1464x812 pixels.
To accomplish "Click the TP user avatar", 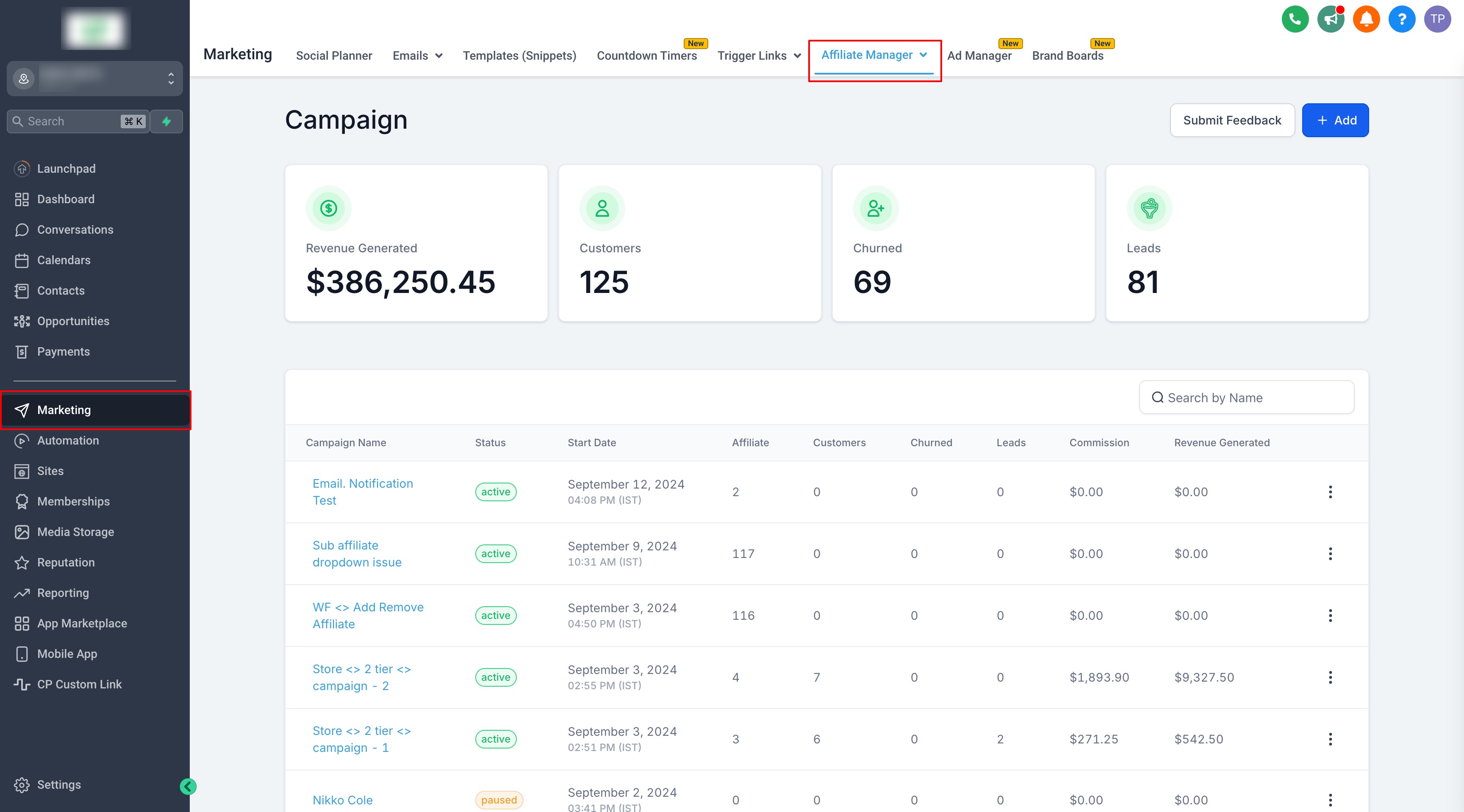I will [x=1437, y=19].
